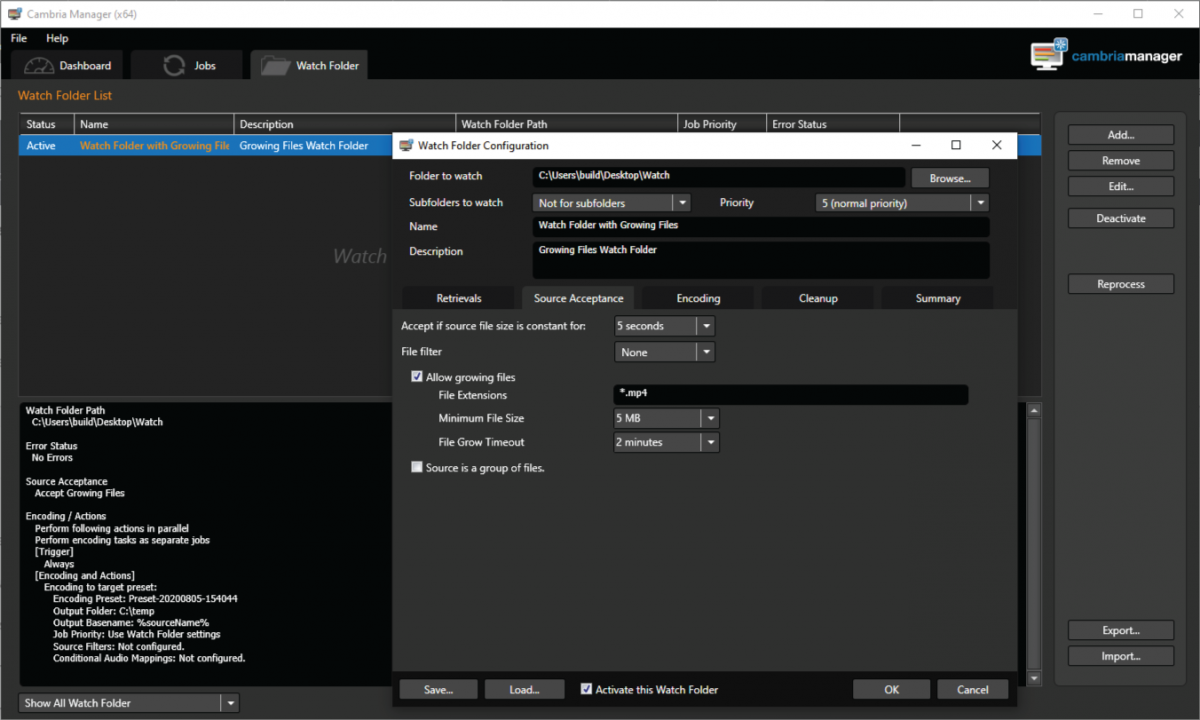
Task: Click the Remove button
Action: click(1121, 160)
